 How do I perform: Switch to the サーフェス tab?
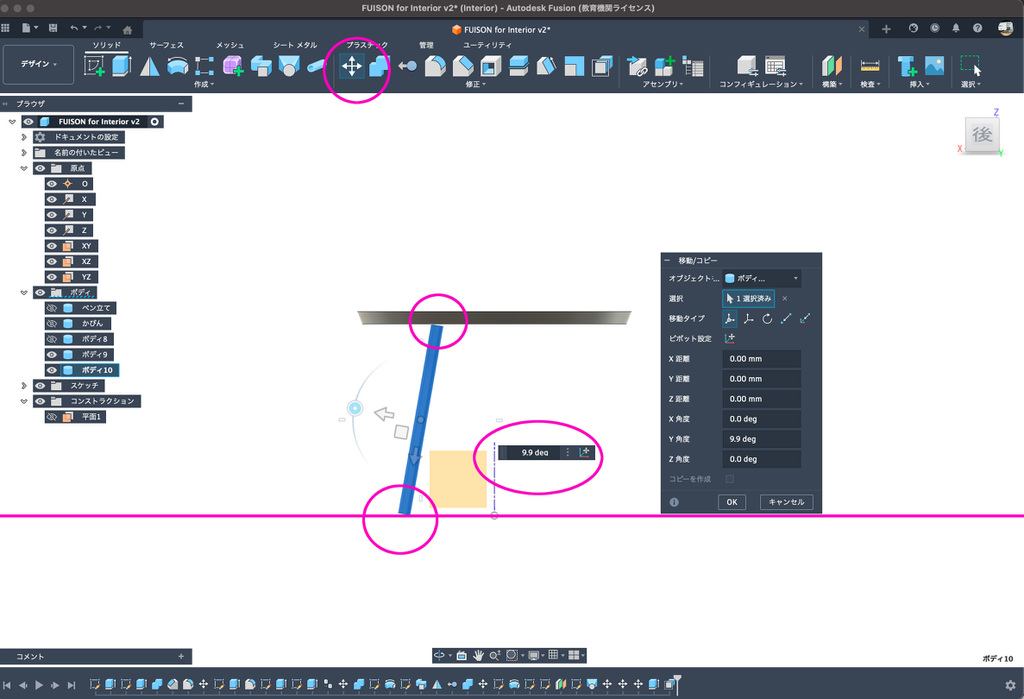coord(166,45)
